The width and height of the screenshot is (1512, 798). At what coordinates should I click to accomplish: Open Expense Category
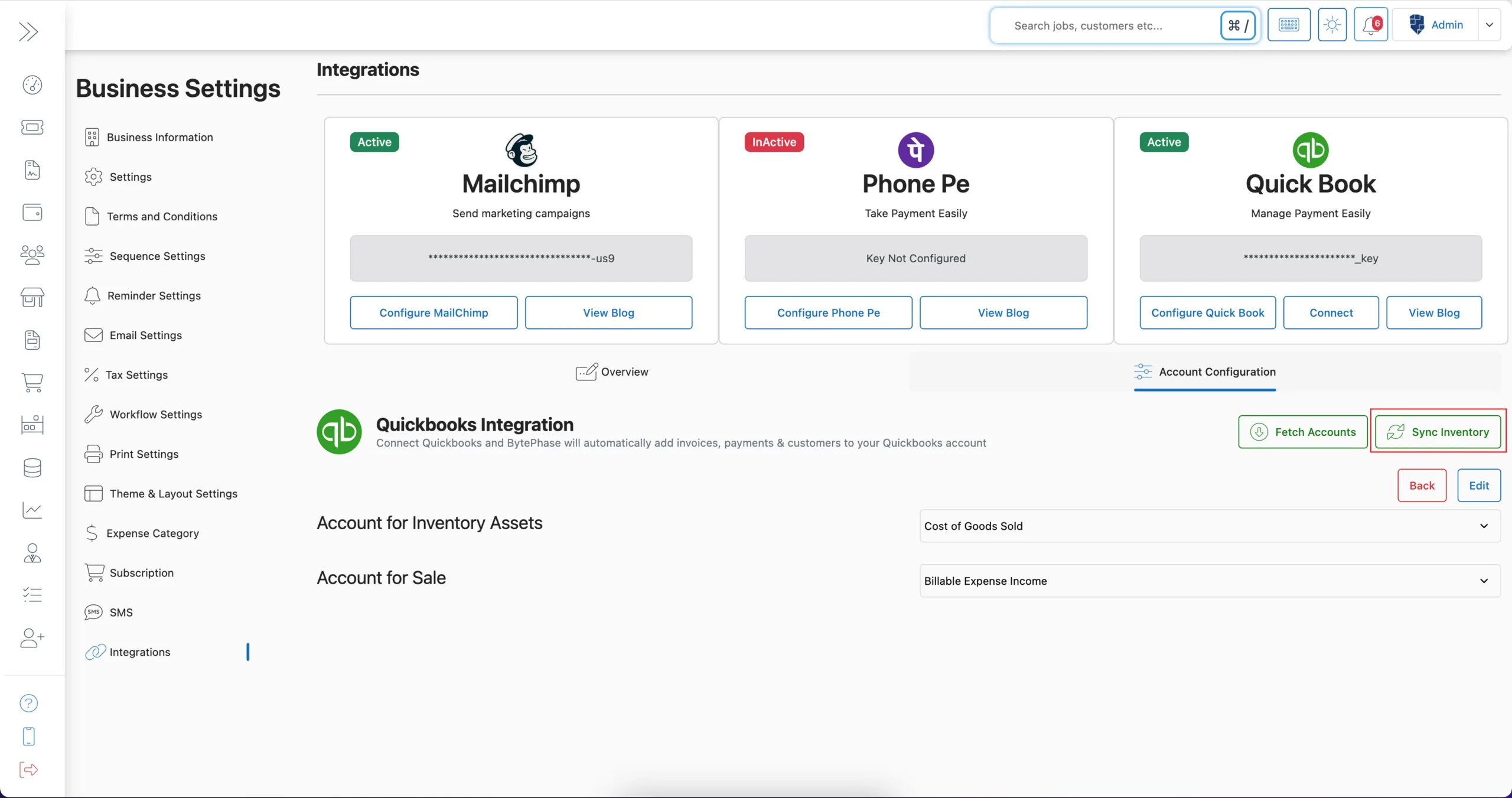click(142, 533)
